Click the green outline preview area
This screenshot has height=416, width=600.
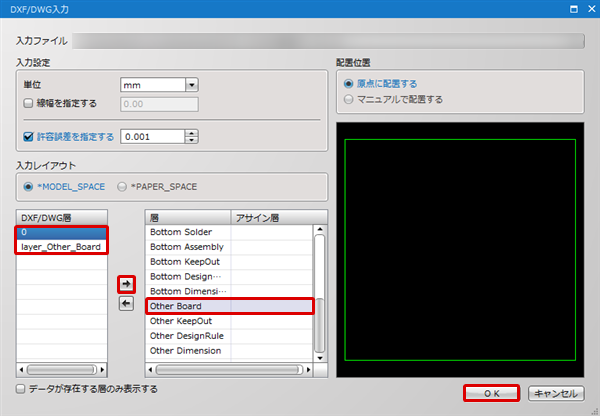click(x=460, y=250)
